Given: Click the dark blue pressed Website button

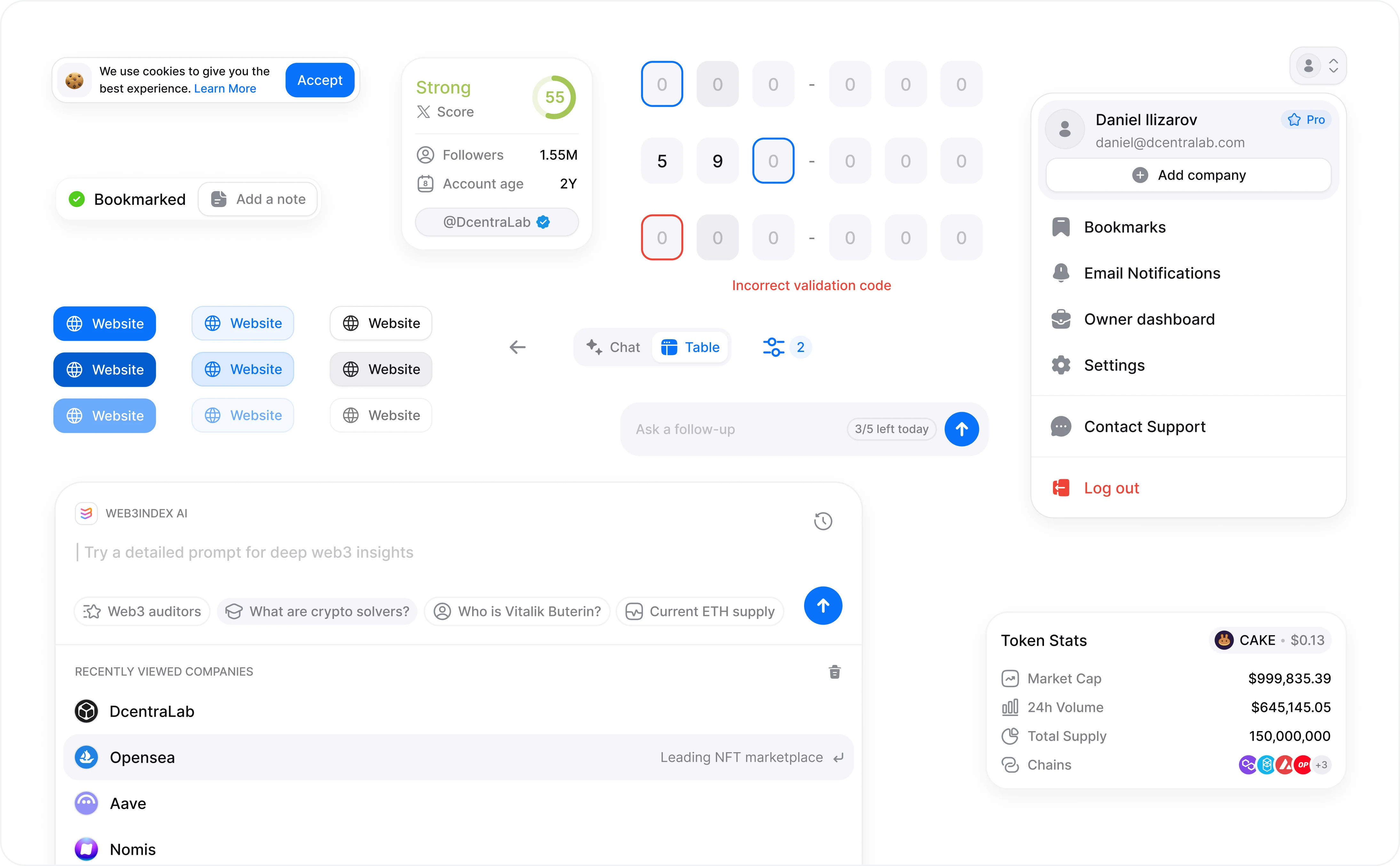Looking at the screenshot, I should click(x=105, y=370).
